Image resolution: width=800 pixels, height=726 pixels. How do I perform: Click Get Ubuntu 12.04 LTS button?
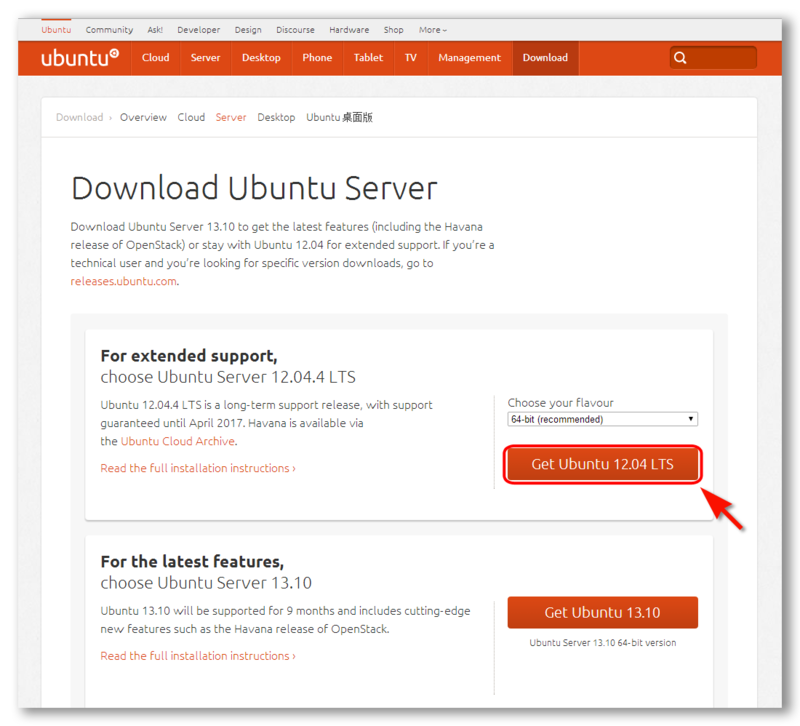coord(603,464)
